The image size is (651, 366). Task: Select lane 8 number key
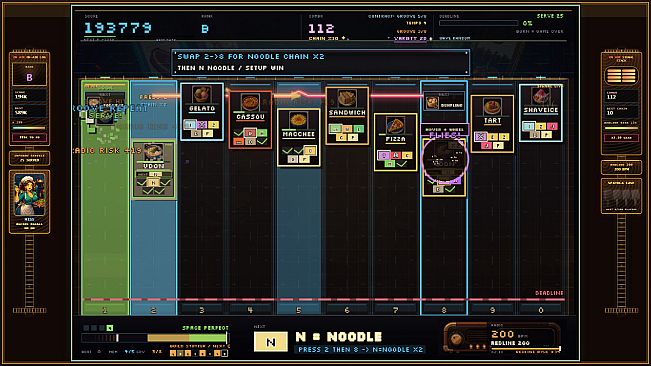click(x=443, y=310)
